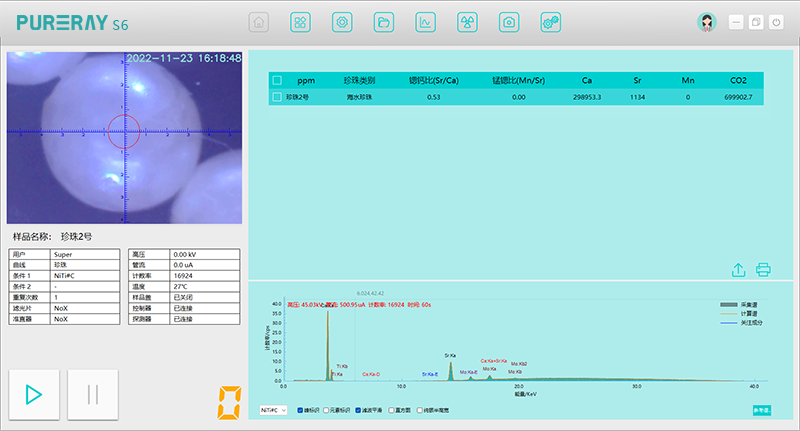Click the camera icon in toolbar
Viewport: 800px width, 431px height.
[x=509, y=22]
